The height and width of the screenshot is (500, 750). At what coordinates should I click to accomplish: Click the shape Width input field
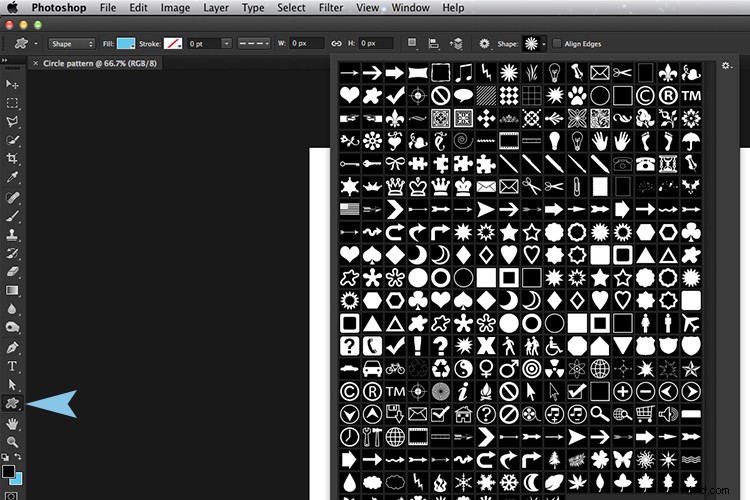[306, 44]
